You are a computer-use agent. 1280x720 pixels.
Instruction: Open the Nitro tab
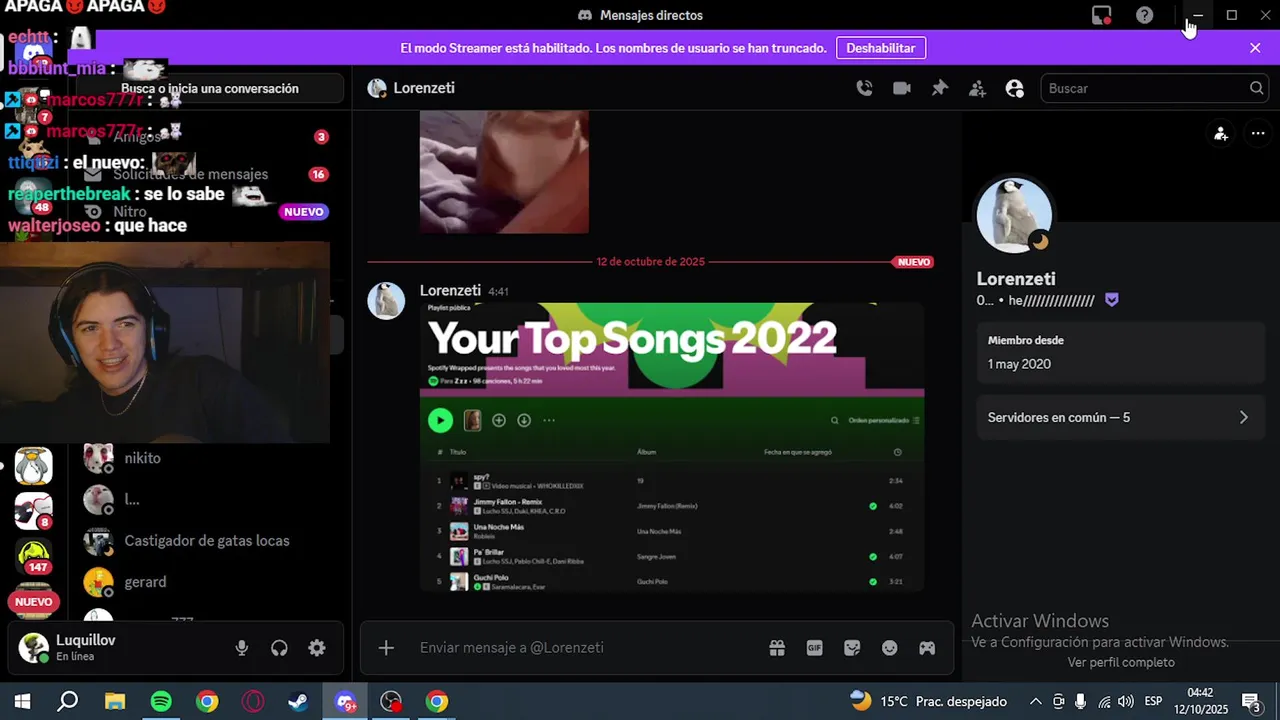(x=208, y=212)
